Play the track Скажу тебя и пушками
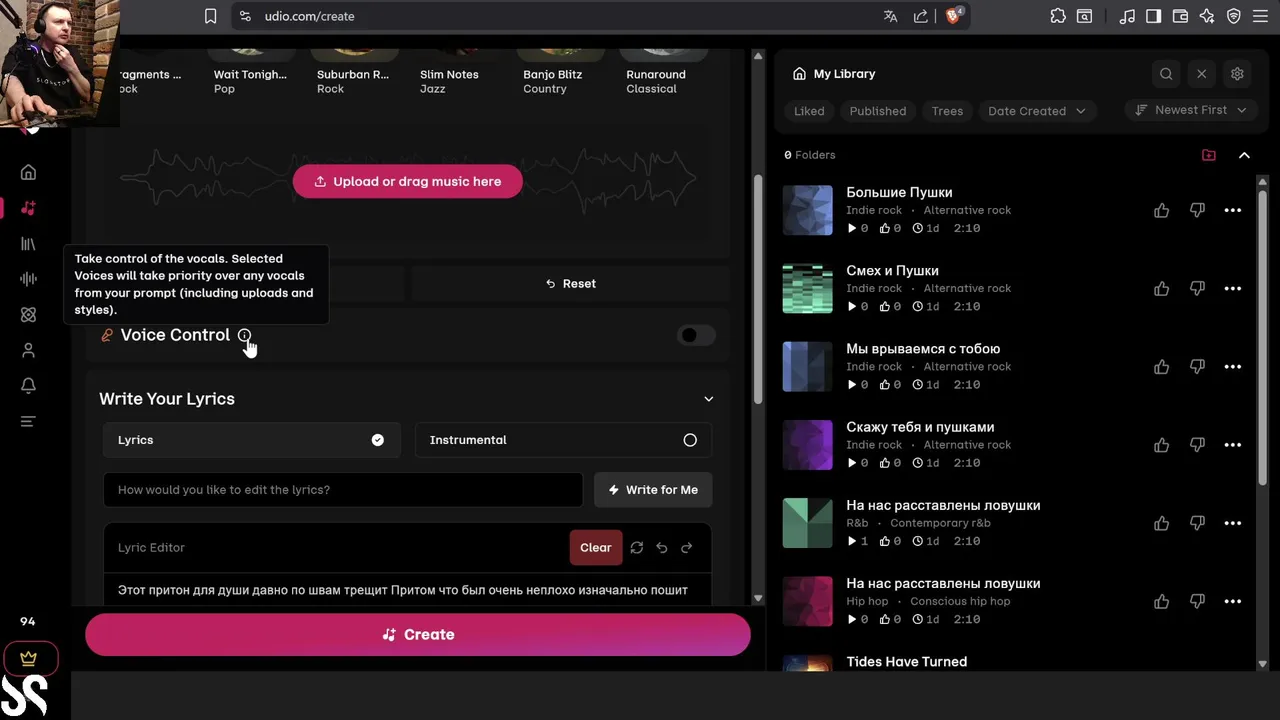1280x720 pixels. coord(852,463)
